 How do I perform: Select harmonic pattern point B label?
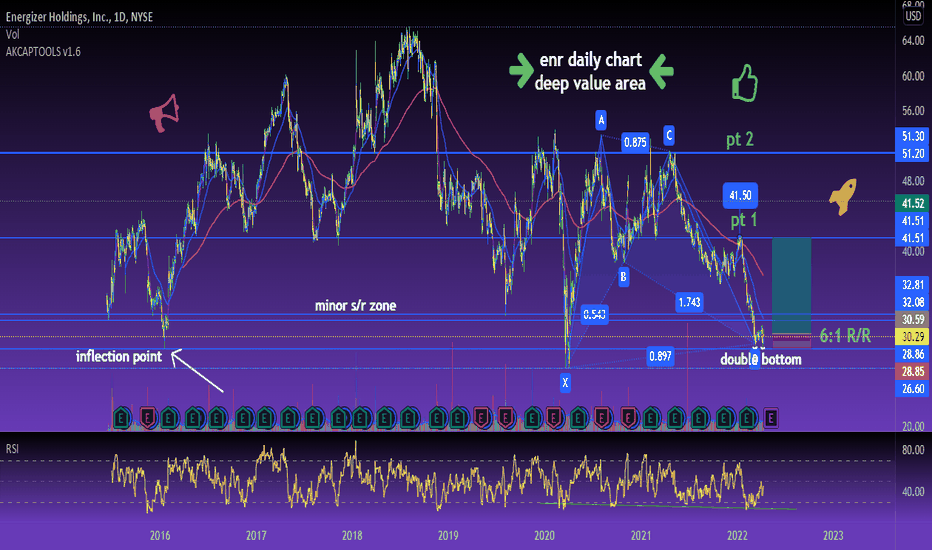(x=623, y=276)
